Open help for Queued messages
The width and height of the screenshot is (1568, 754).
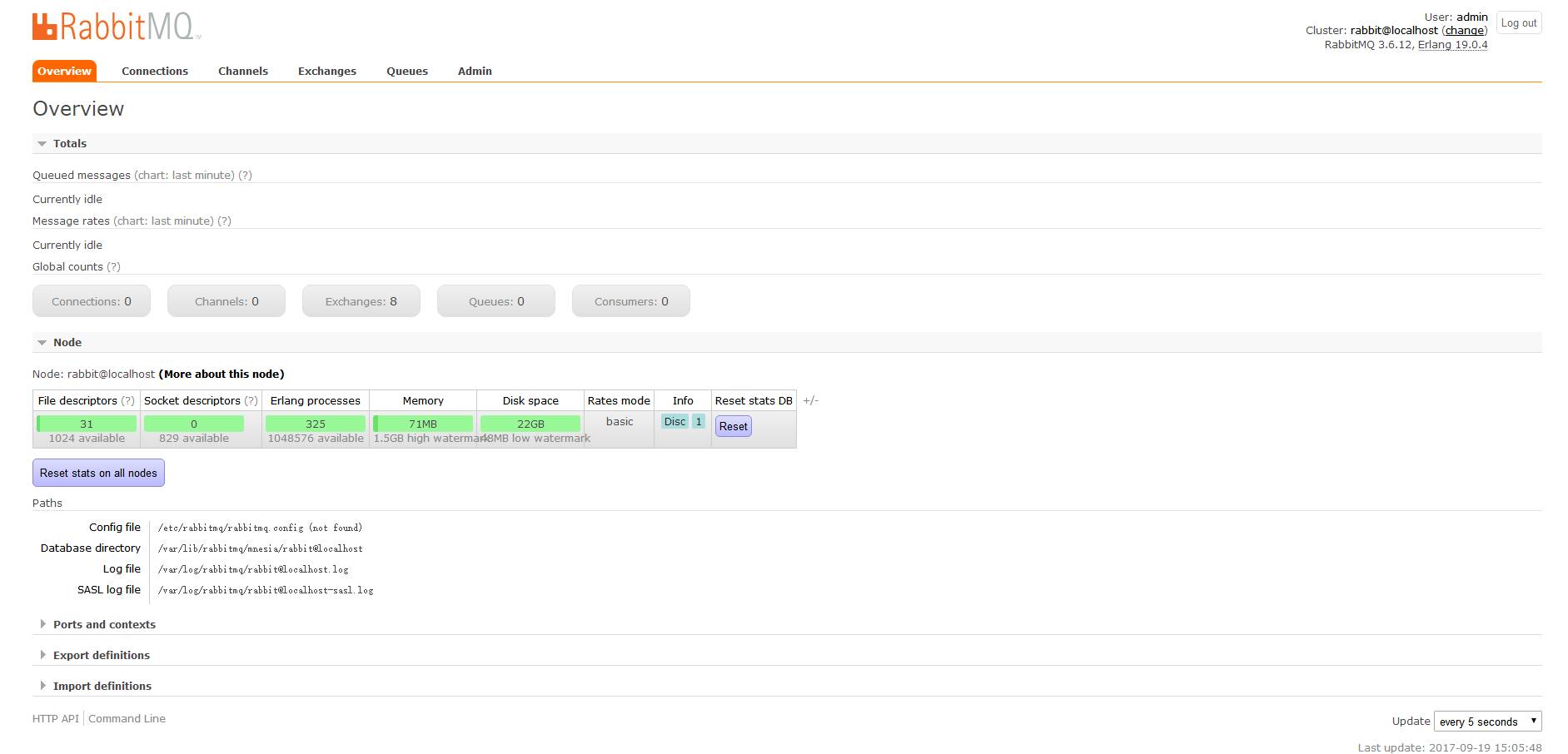pos(245,175)
